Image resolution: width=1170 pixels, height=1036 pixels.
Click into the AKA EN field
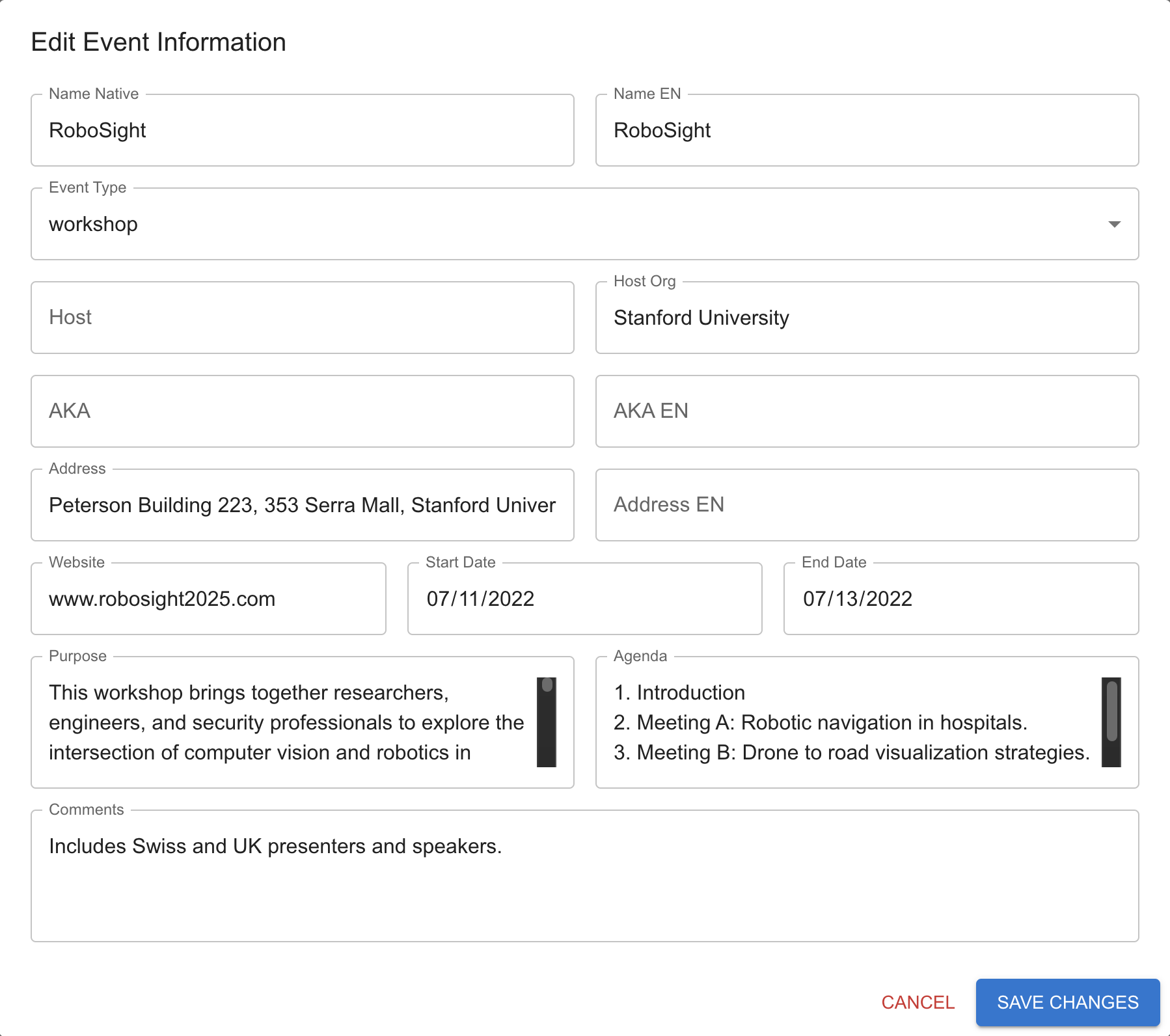click(x=867, y=411)
